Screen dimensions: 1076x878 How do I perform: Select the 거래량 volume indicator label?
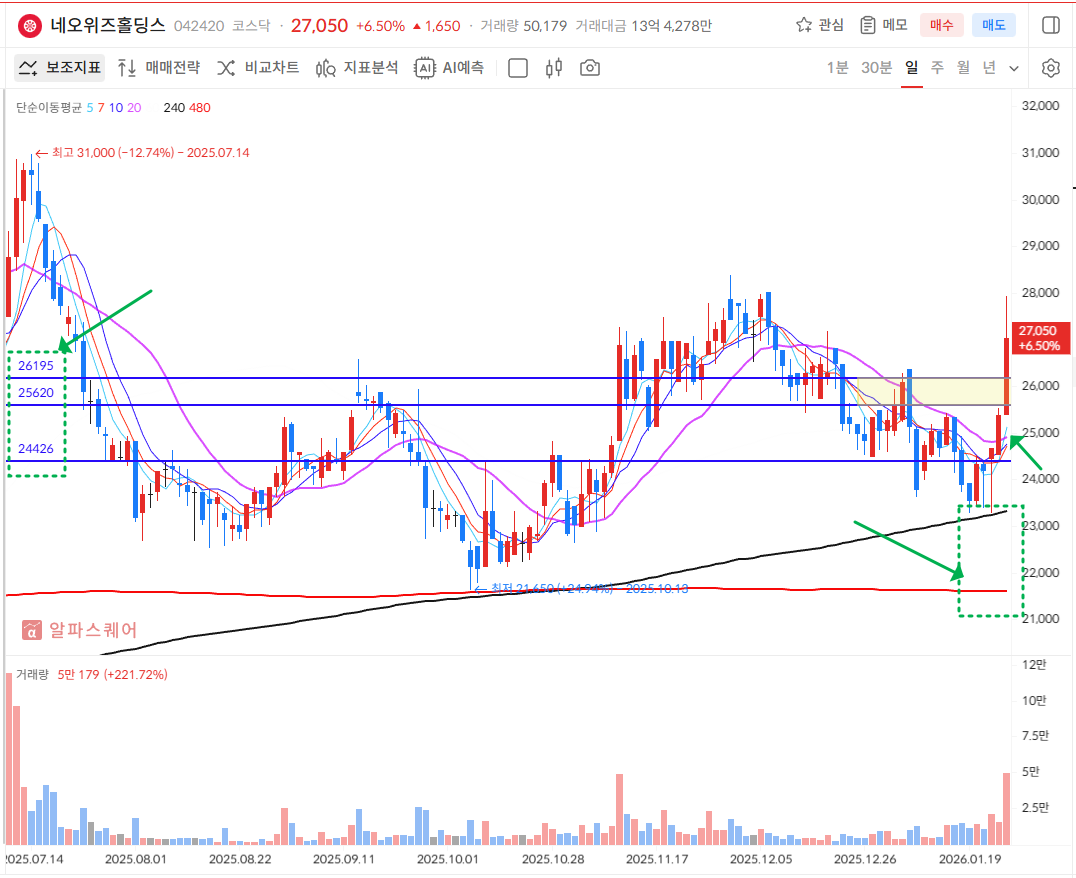[x=32, y=675]
